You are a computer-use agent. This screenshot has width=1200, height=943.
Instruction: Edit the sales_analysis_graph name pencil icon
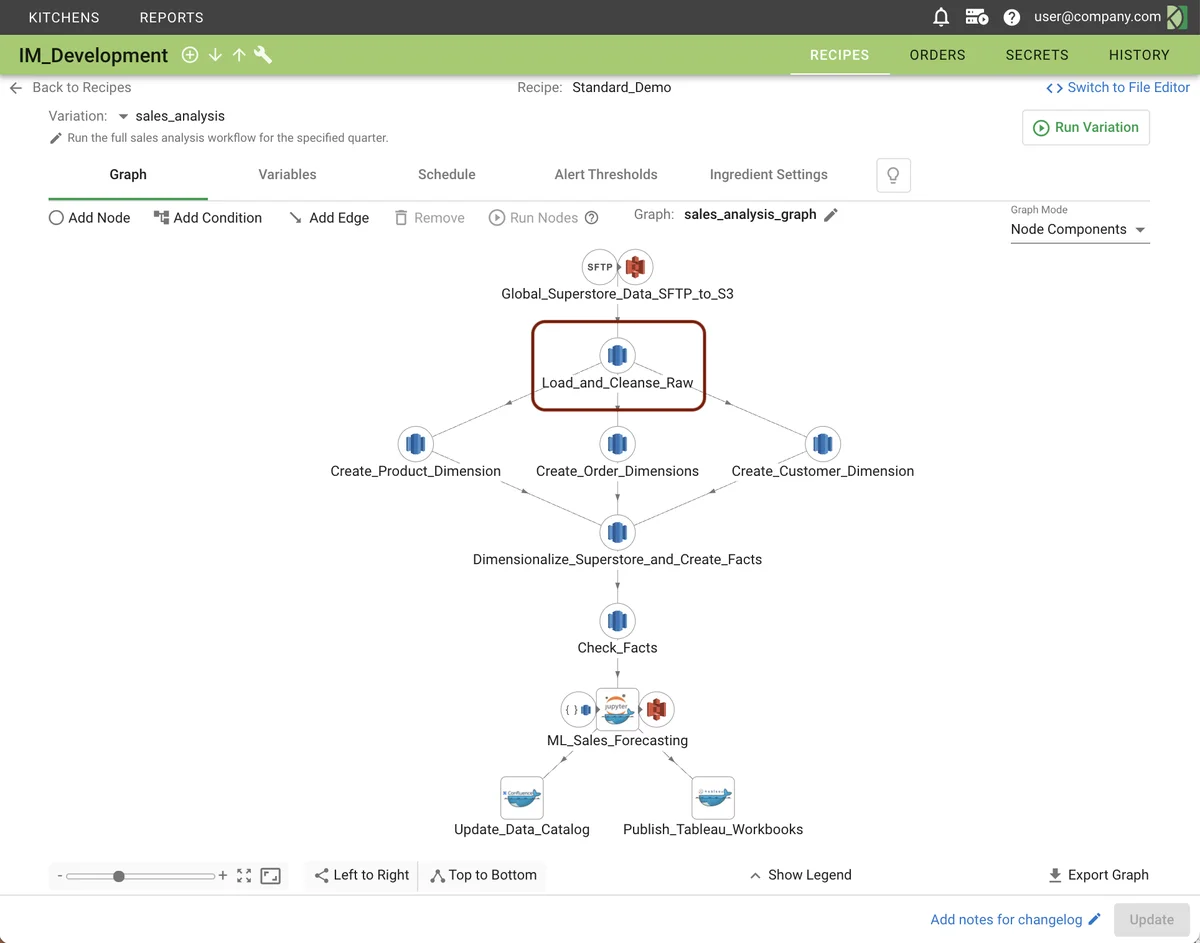(x=831, y=214)
